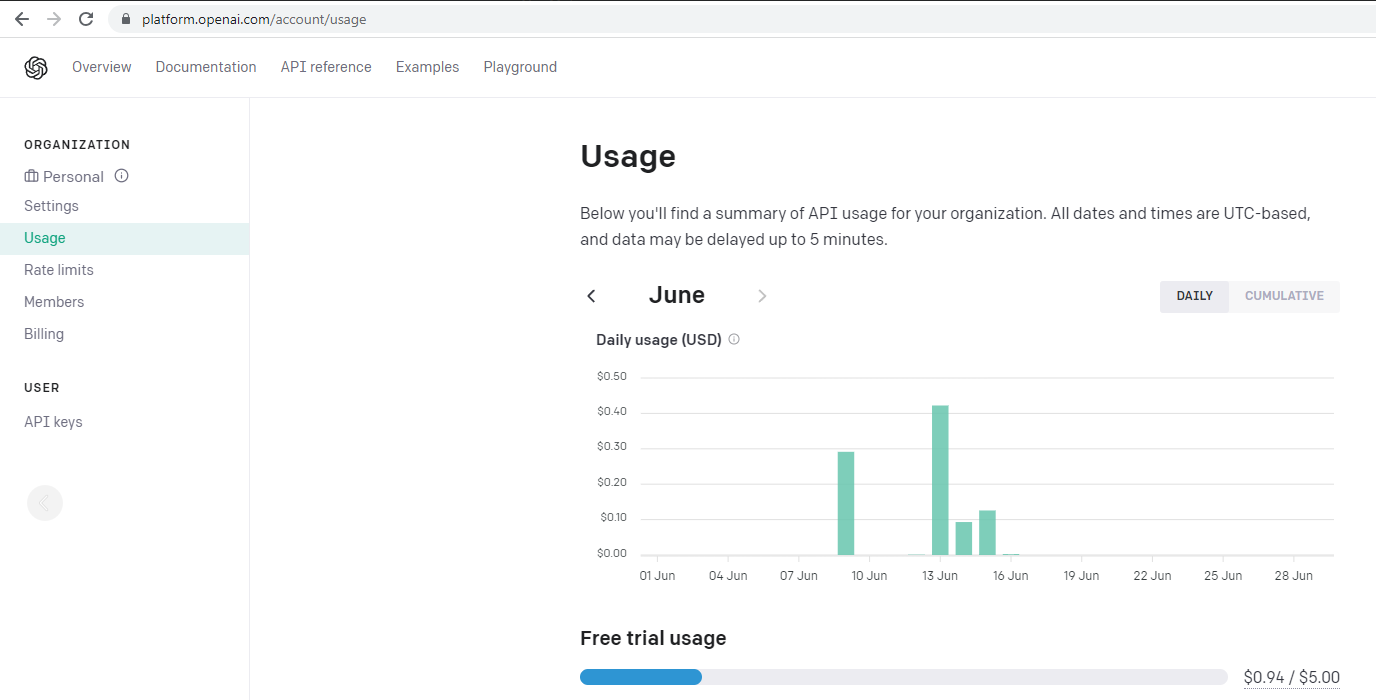The width and height of the screenshot is (1376, 700).
Task: Click the organization briefcase icon beside Personal
Action: pyautogui.click(x=31, y=176)
